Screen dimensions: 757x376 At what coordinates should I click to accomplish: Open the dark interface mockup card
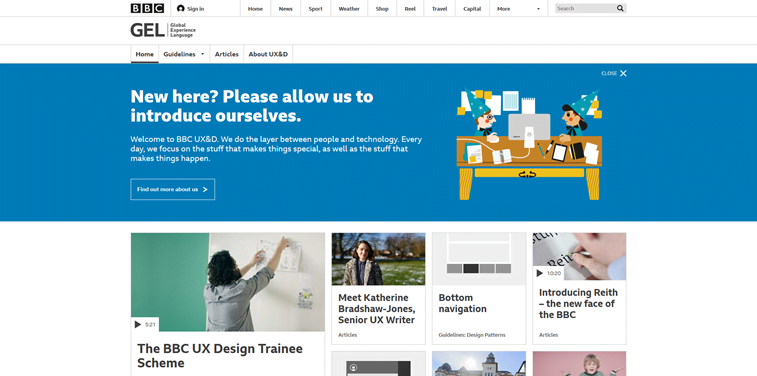[378, 363]
